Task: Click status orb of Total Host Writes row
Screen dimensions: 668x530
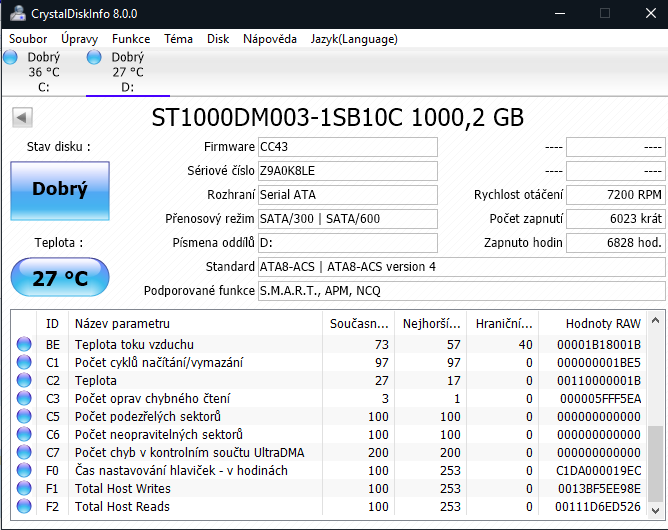Action: [x=24, y=489]
